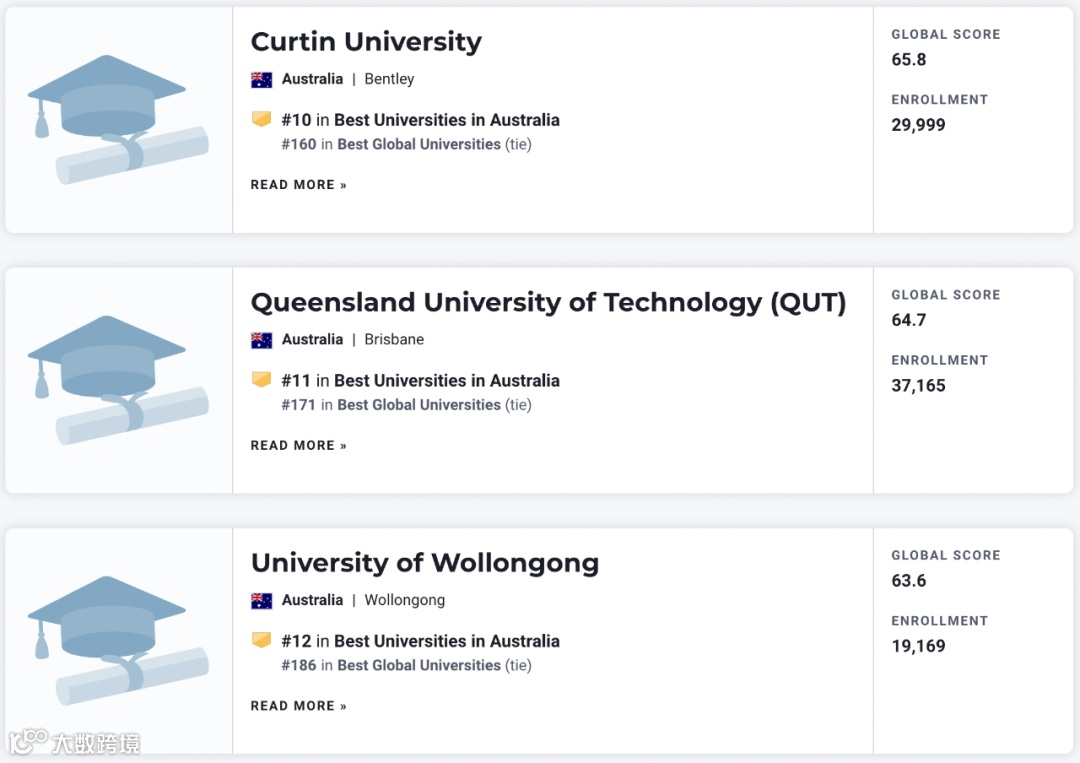Click the Australian flag beside Brisbane
This screenshot has height=763, width=1080.
click(262, 340)
